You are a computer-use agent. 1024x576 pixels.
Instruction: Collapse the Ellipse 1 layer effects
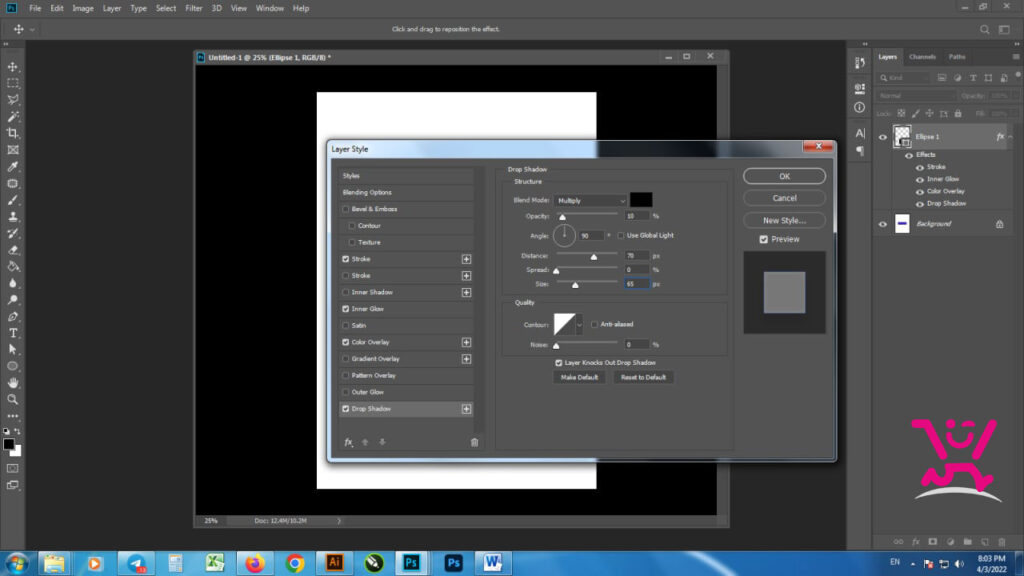pyautogui.click(x=1011, y=136)
